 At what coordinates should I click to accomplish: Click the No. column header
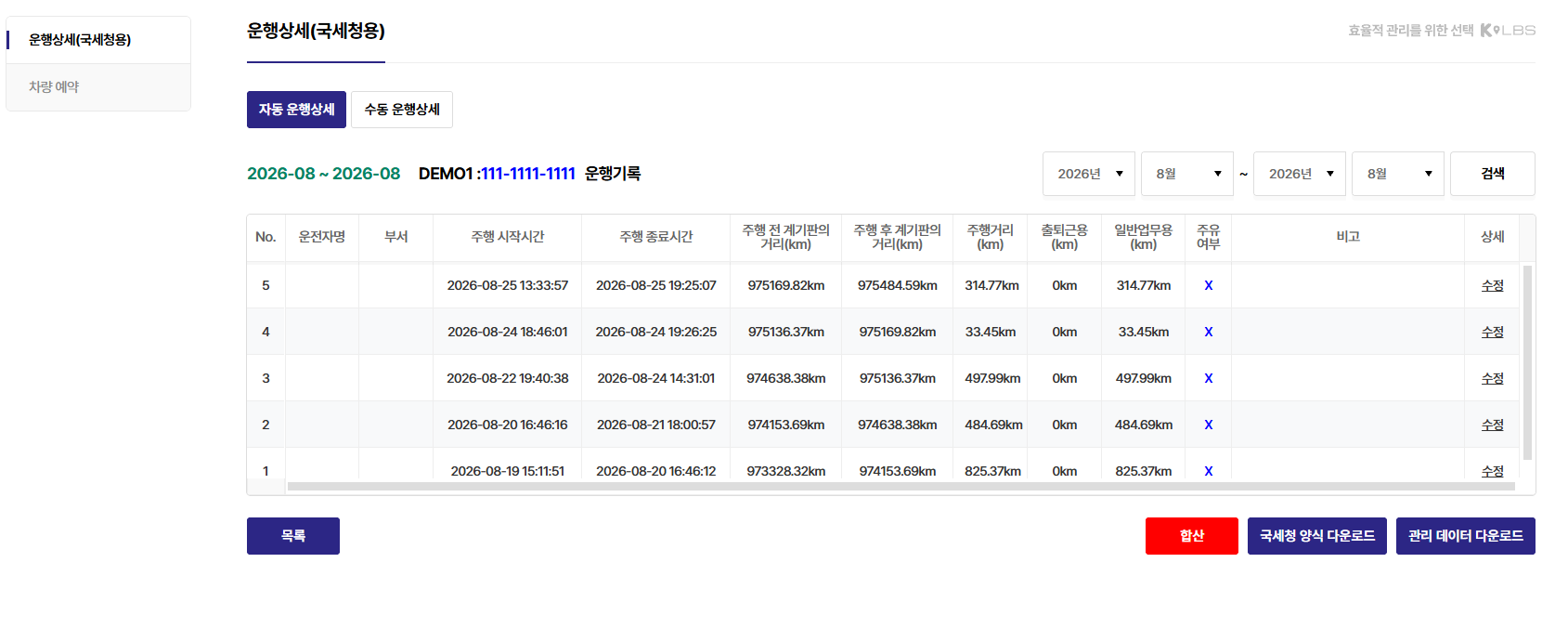coord(266,237)
